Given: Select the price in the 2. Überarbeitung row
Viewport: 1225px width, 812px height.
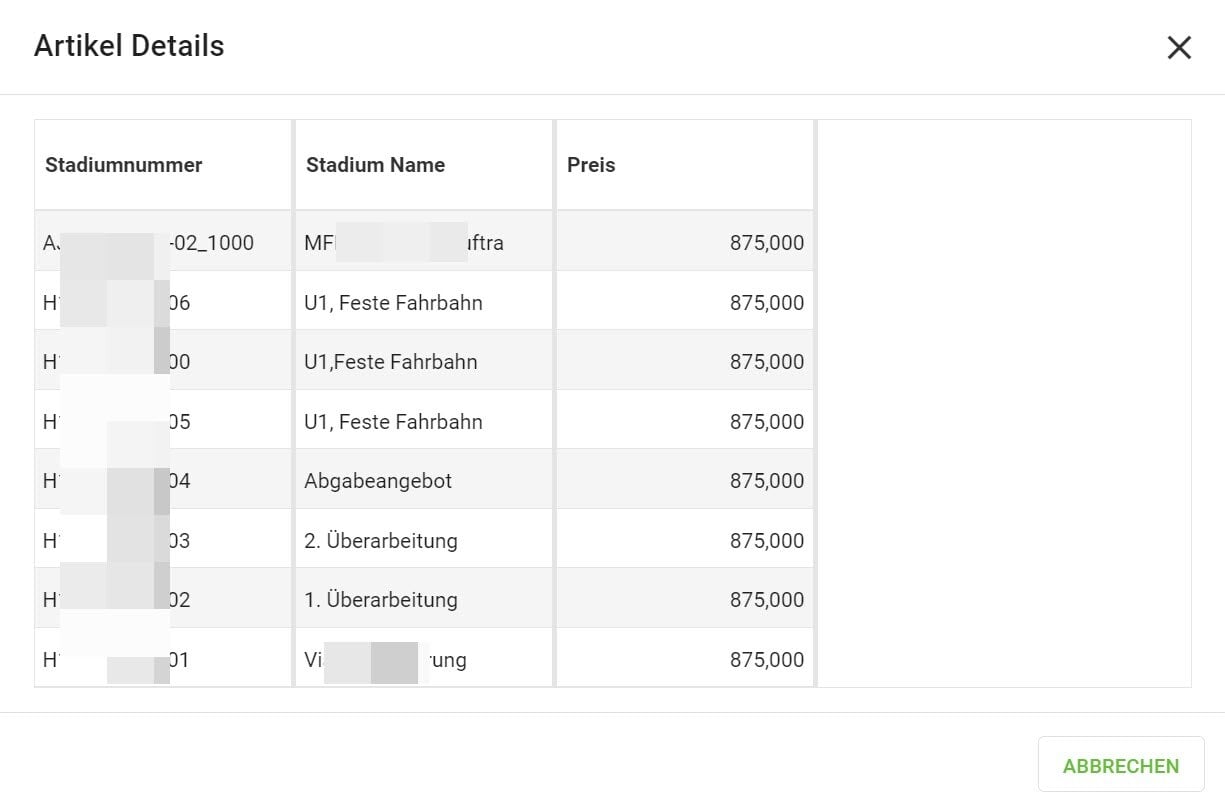Looking at the screenshot, I should pyautogui.click(x=766, y=541).
